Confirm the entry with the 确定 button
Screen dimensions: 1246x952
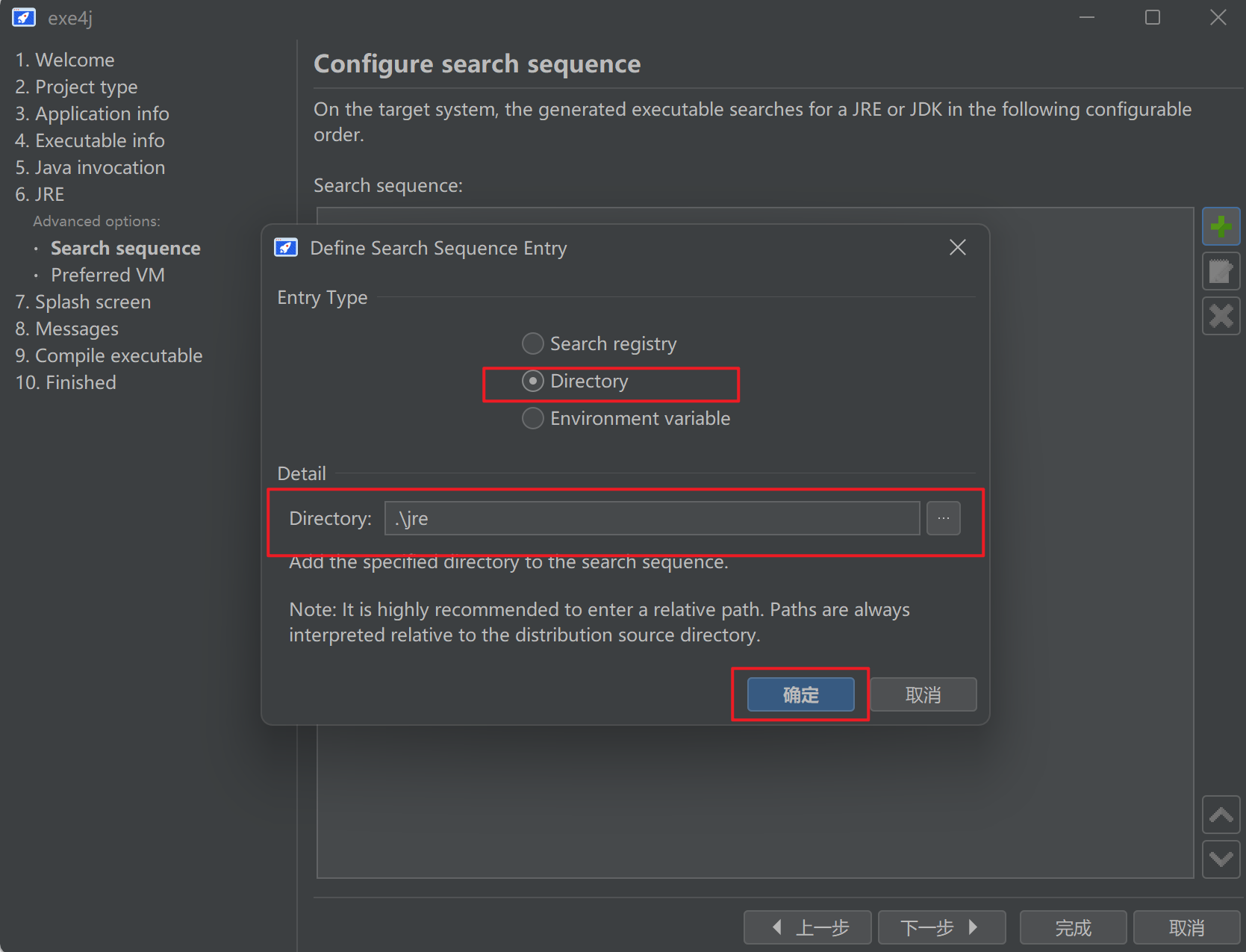800,695
